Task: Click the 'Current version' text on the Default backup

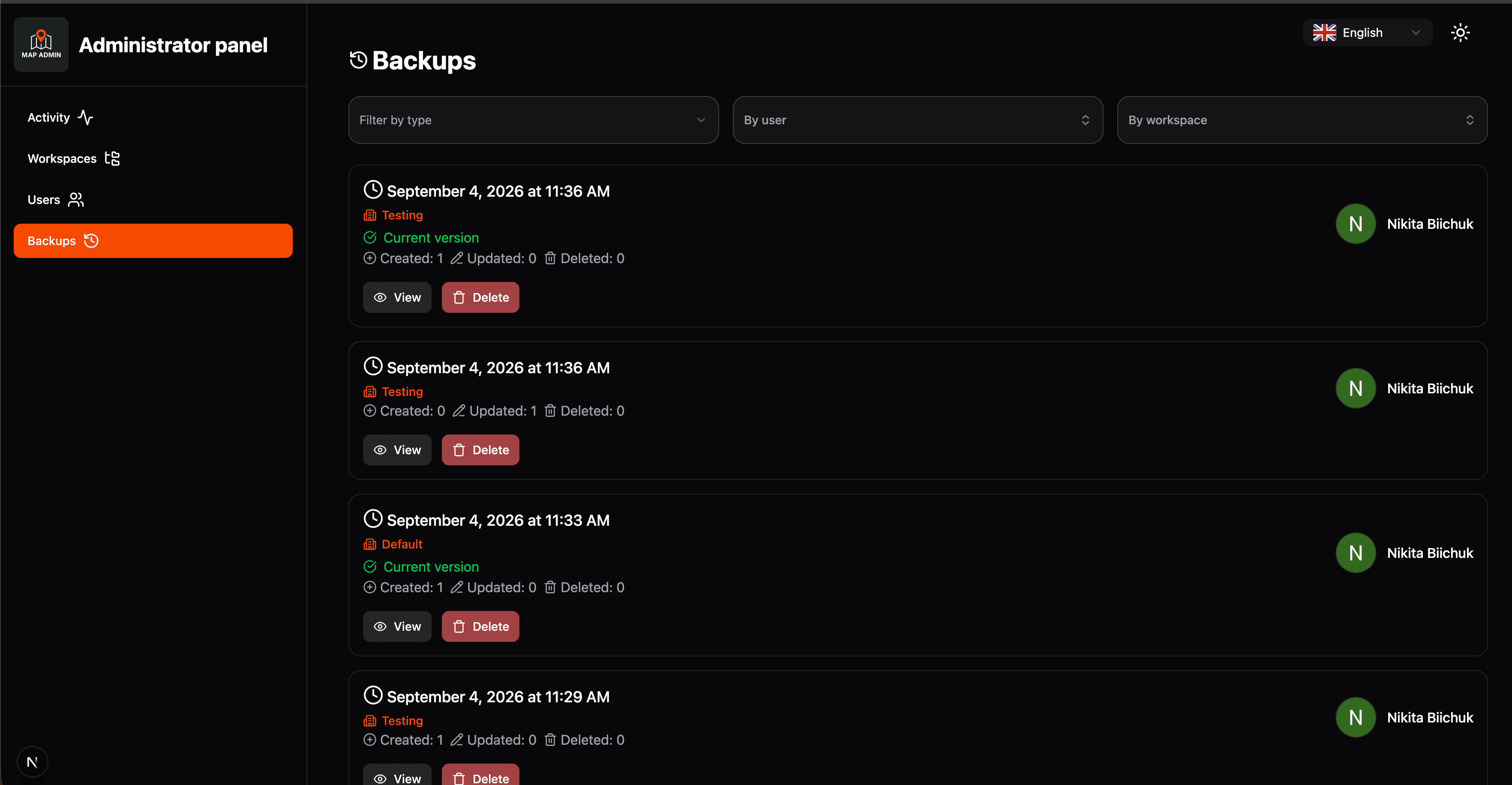Action: click(x=432, y=567)
